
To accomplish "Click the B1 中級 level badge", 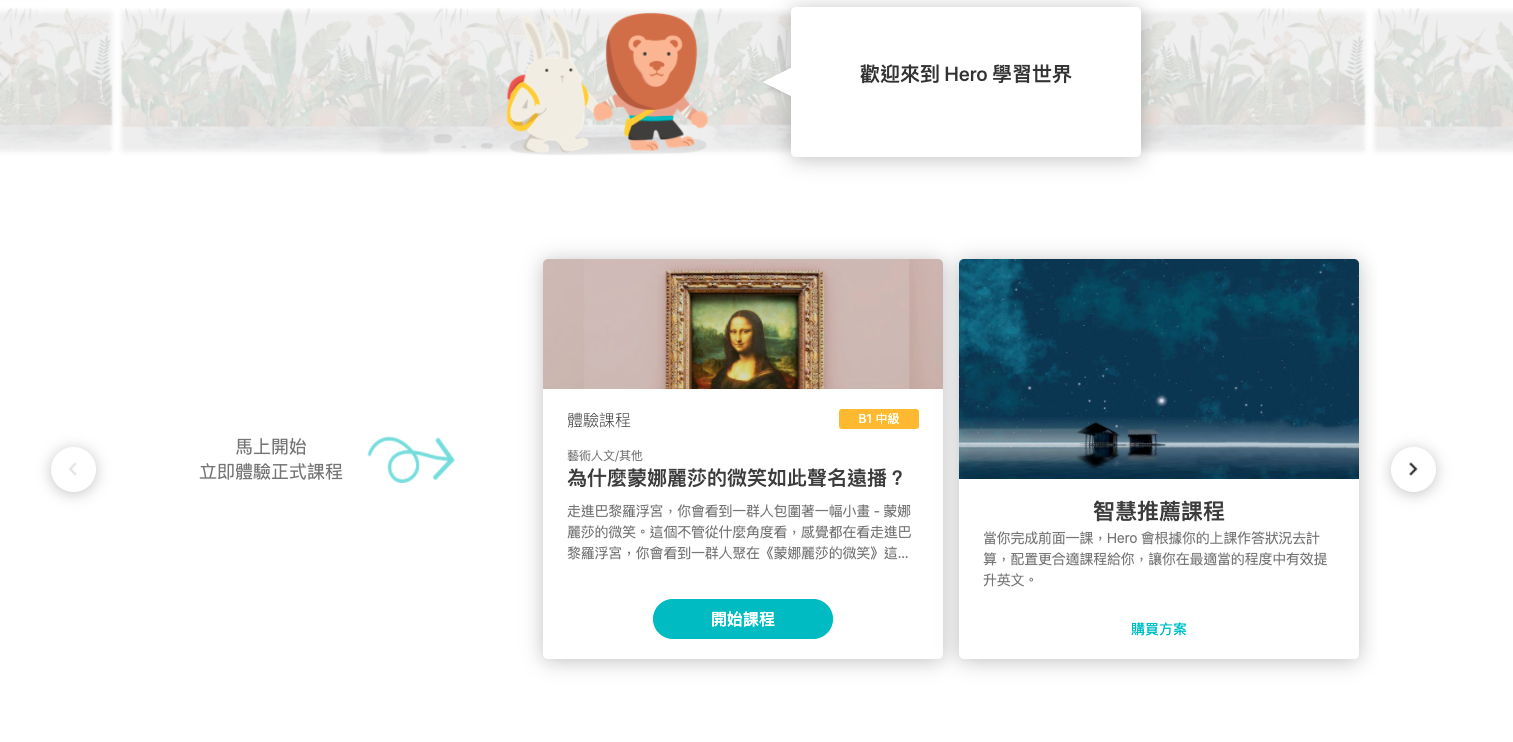I will [x=879, y=419].
